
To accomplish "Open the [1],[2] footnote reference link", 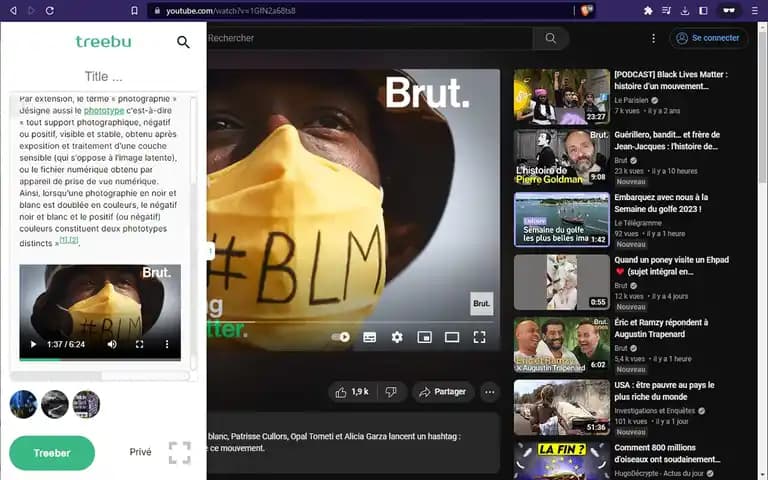I will tap(69, 240).
